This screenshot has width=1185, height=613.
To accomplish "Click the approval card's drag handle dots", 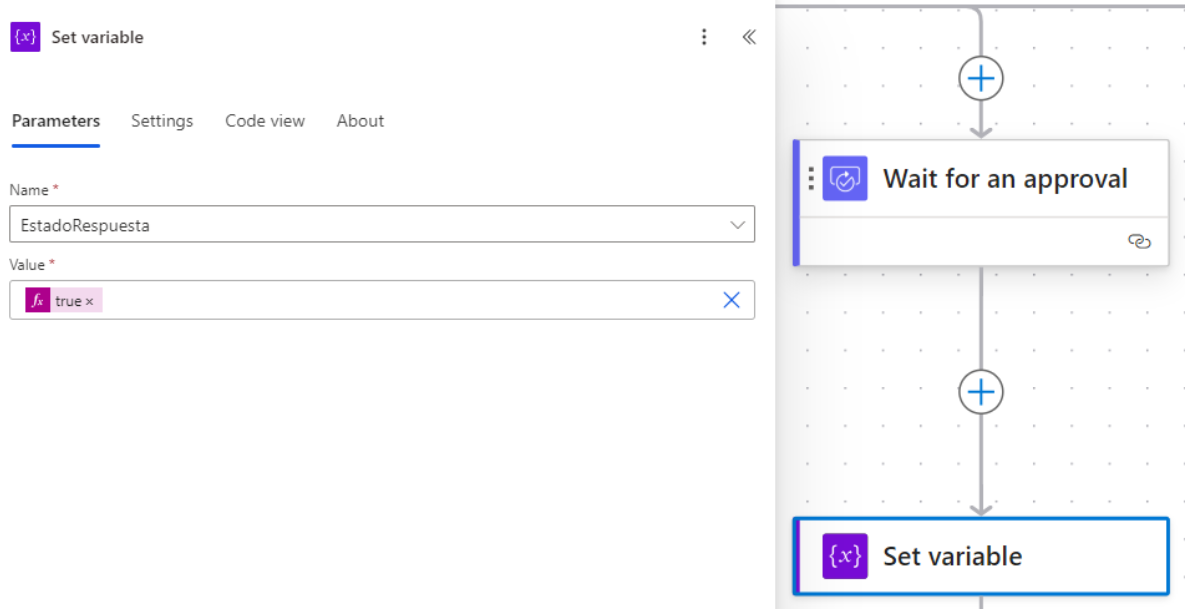I will (x=811, y=179).
